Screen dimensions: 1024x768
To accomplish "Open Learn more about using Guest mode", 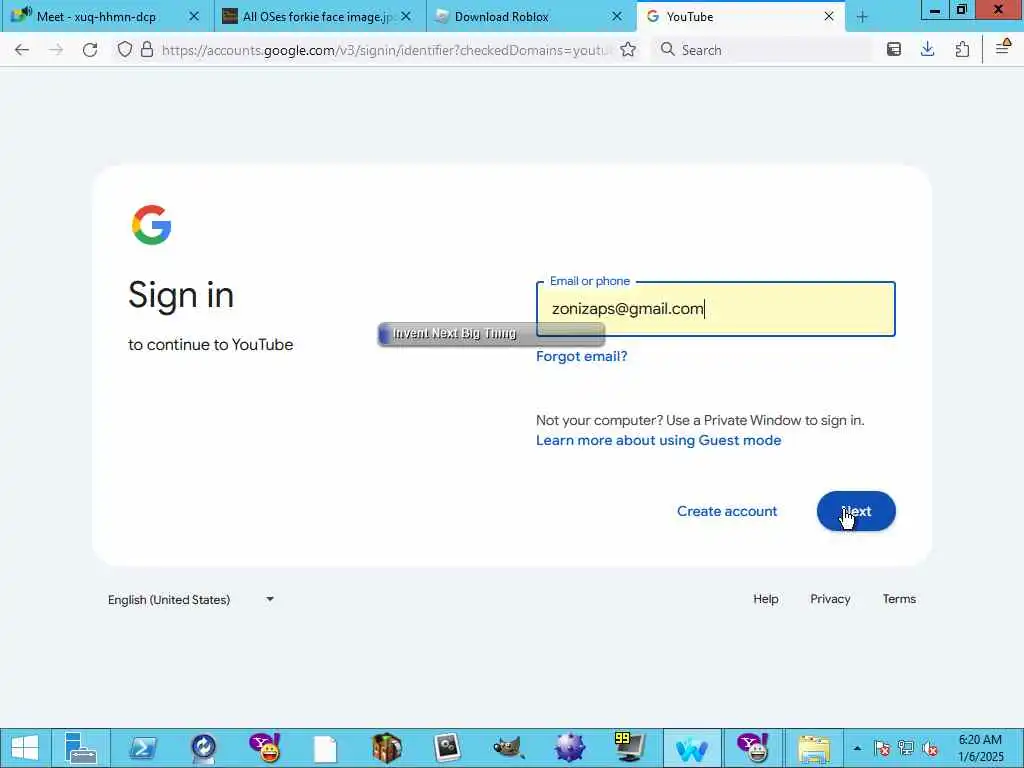I will click(x=658, y=440).
